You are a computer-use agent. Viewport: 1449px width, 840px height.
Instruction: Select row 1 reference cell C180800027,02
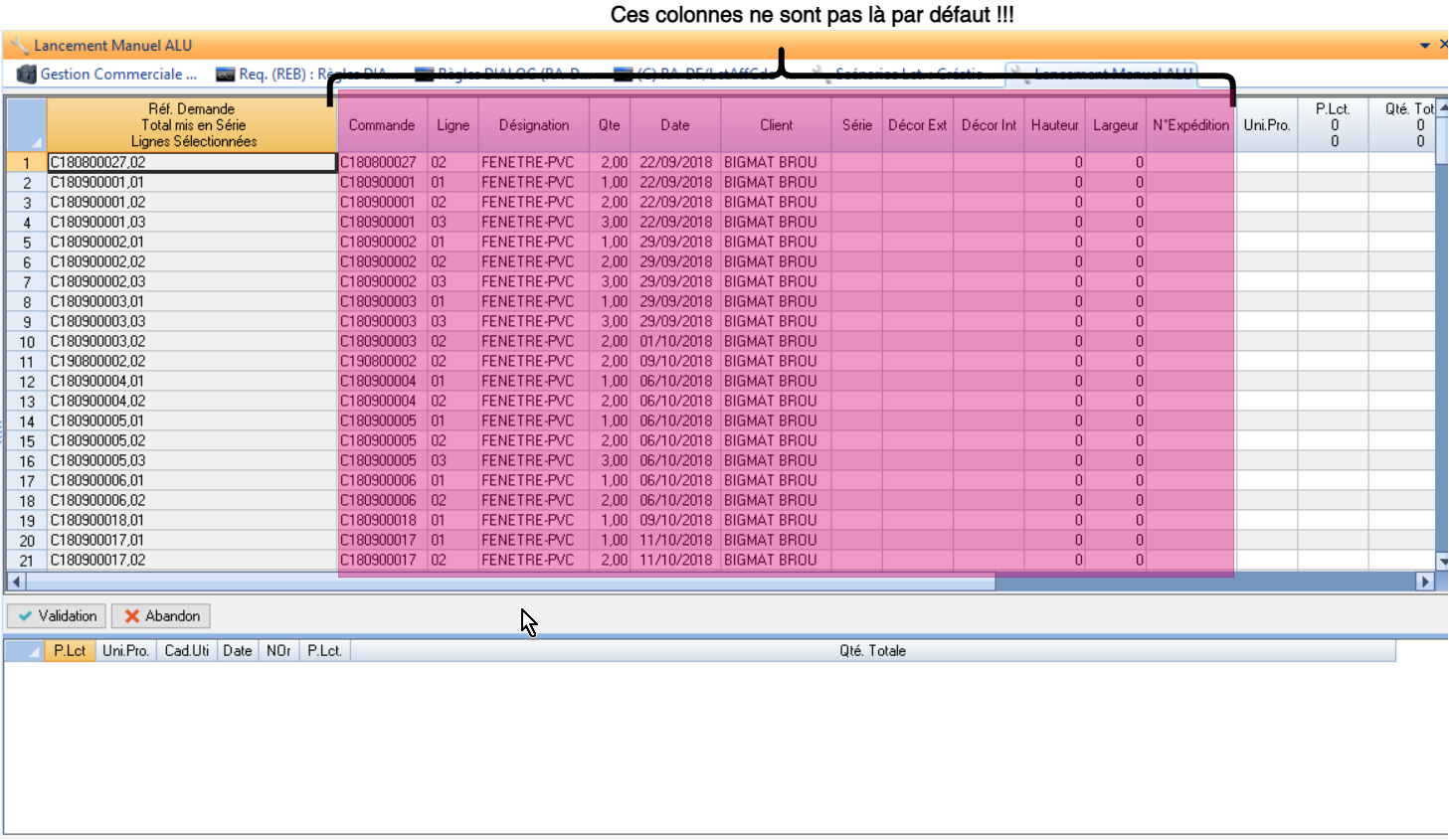pyautogui.click(x=192, y=162)
